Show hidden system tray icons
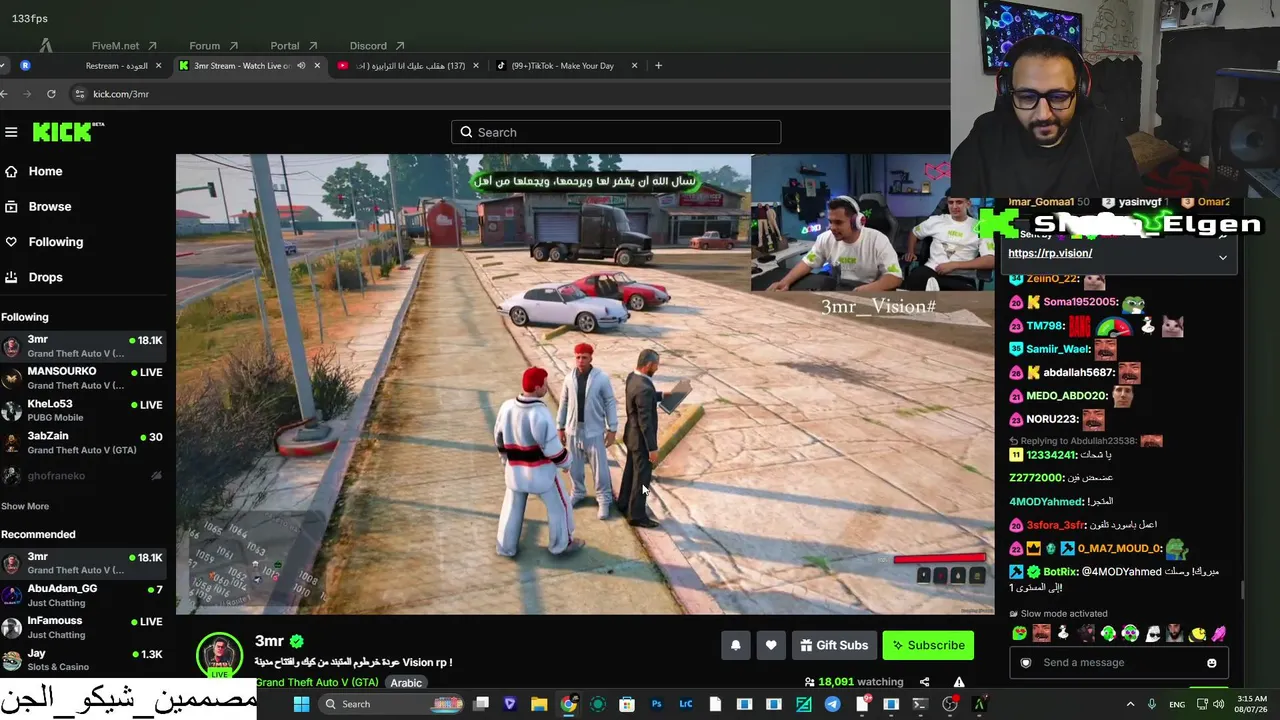The height and width of the screenshot is (720, 1280). [1131, 704]
